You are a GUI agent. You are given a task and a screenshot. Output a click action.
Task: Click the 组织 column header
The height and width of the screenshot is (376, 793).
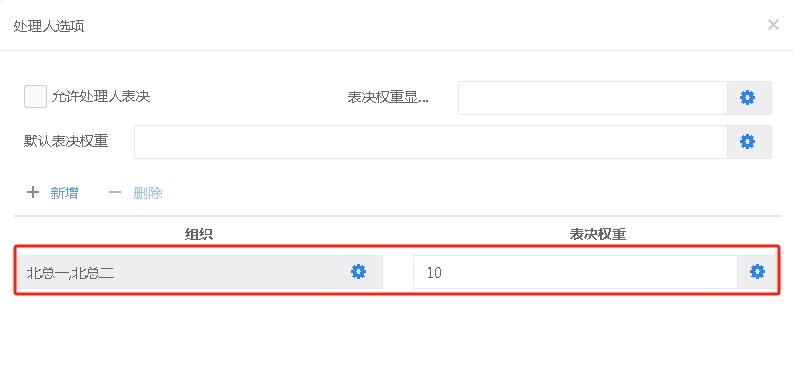pos(199,234)
